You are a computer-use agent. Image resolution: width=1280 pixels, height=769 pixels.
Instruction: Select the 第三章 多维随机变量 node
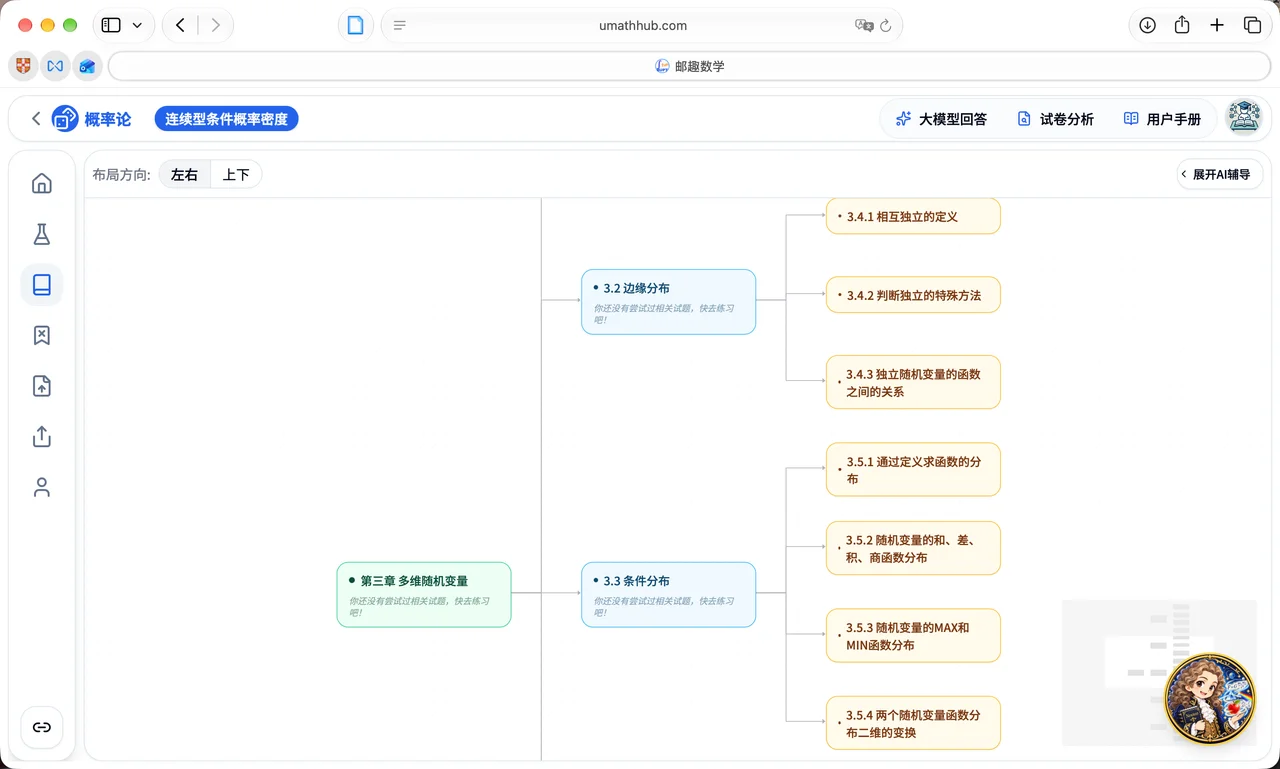(424, 594)
